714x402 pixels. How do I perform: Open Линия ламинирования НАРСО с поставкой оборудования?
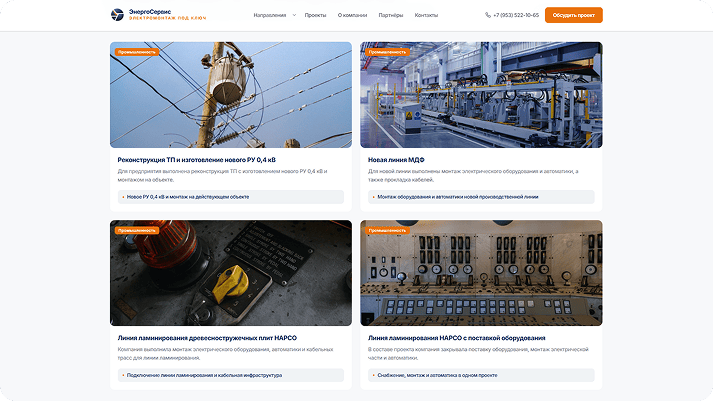pos(456,338)
